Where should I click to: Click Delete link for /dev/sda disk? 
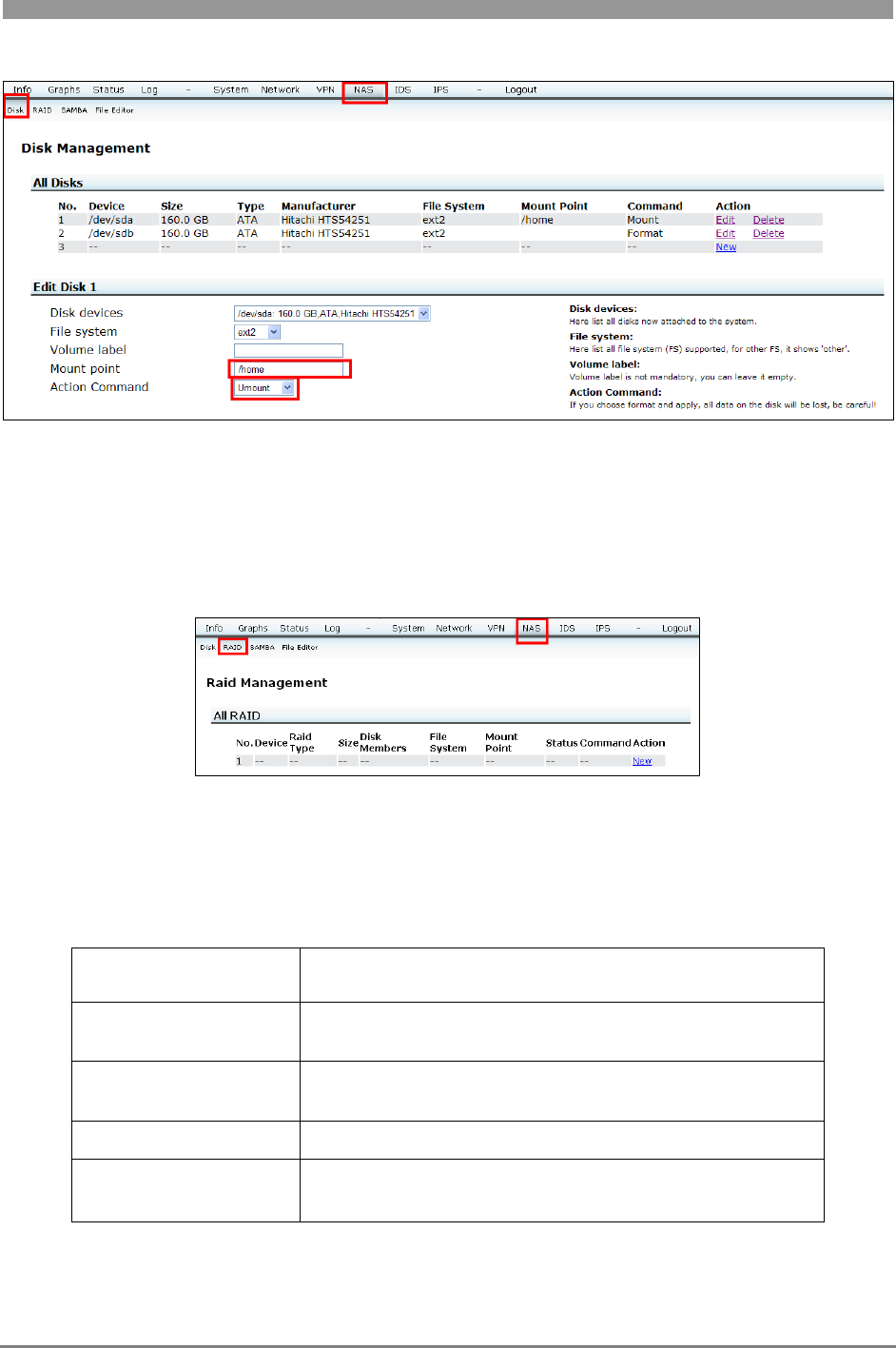point(769,220)
